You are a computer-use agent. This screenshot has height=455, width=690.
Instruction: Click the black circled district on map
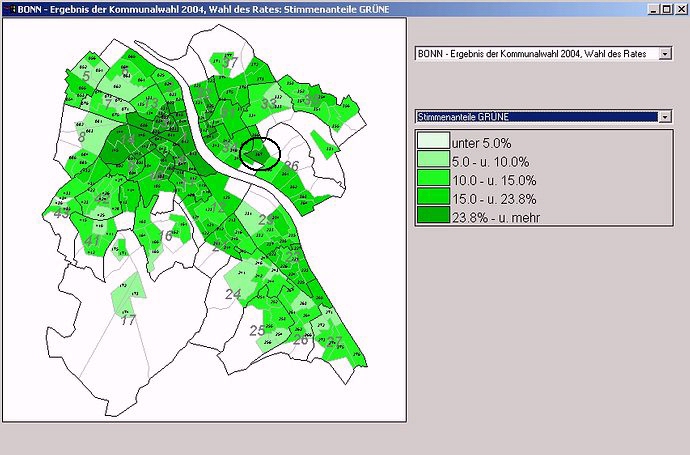point(259,153)
